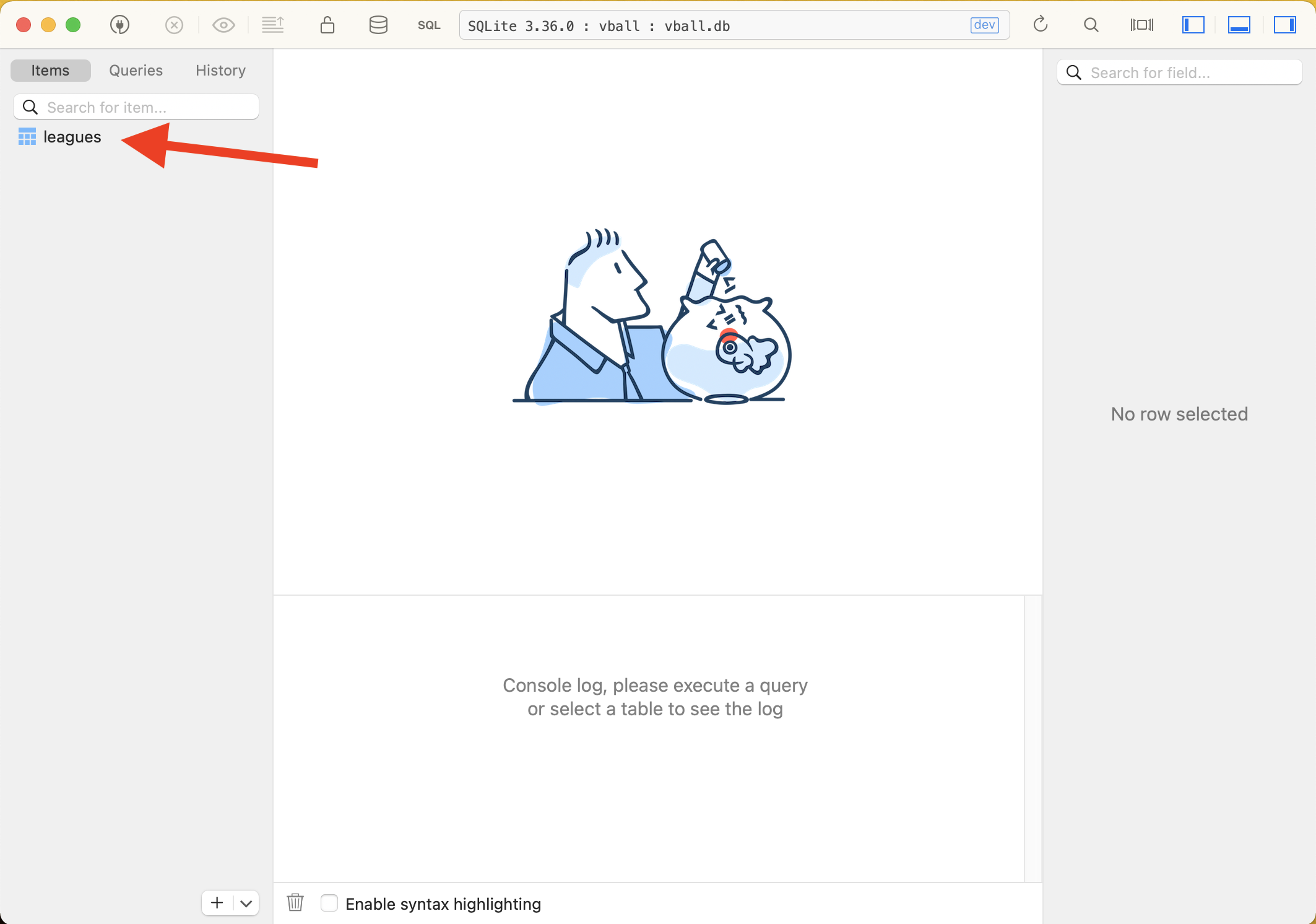Viewport: 1316px width, 924px height.
Task: Toggle the right sidebar panel
Action: (1284, 25)
